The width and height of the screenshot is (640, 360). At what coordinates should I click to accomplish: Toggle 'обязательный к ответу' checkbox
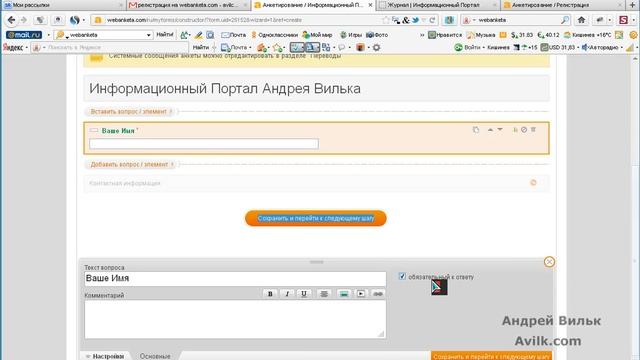click(402, 276)
